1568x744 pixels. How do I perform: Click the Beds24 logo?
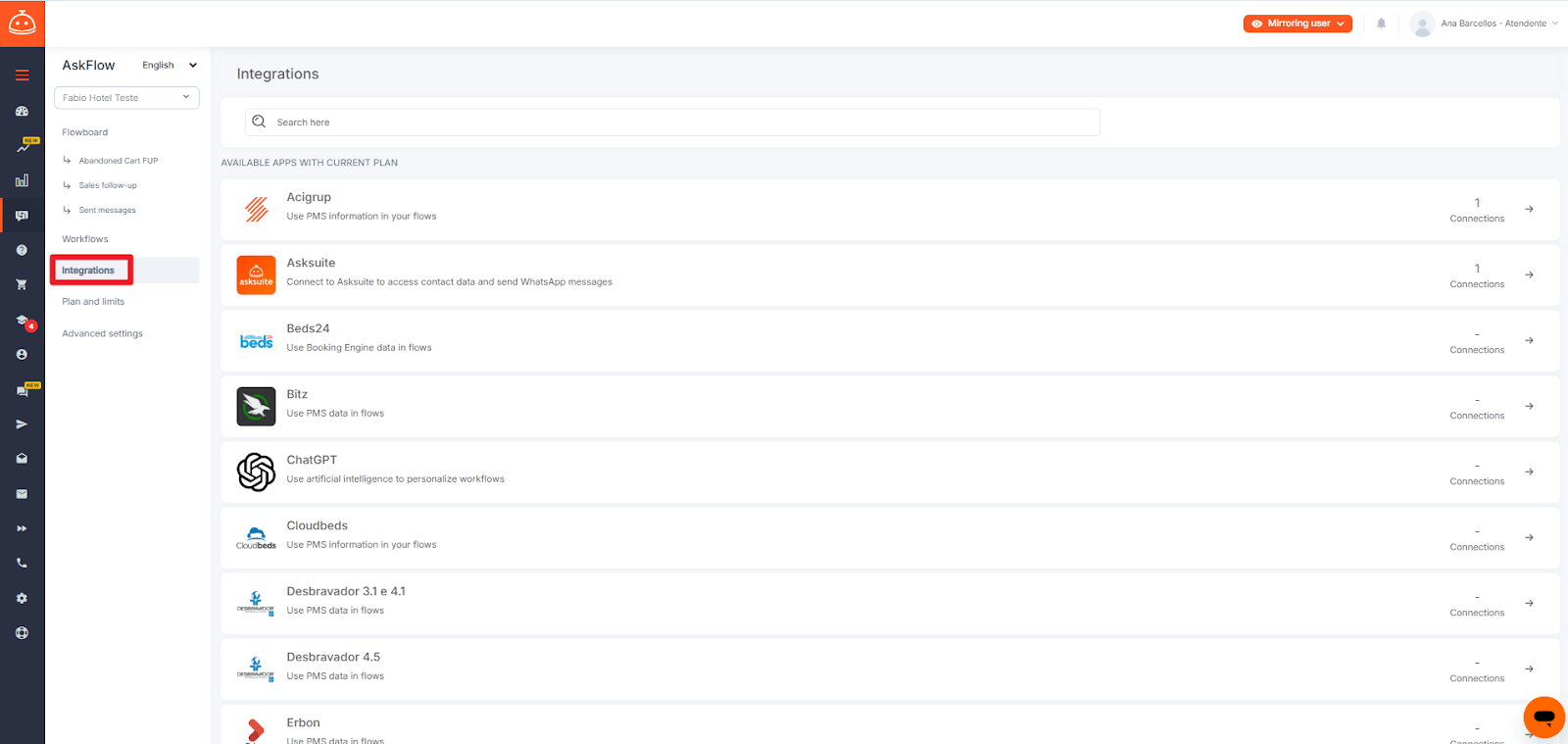(256, 341)
